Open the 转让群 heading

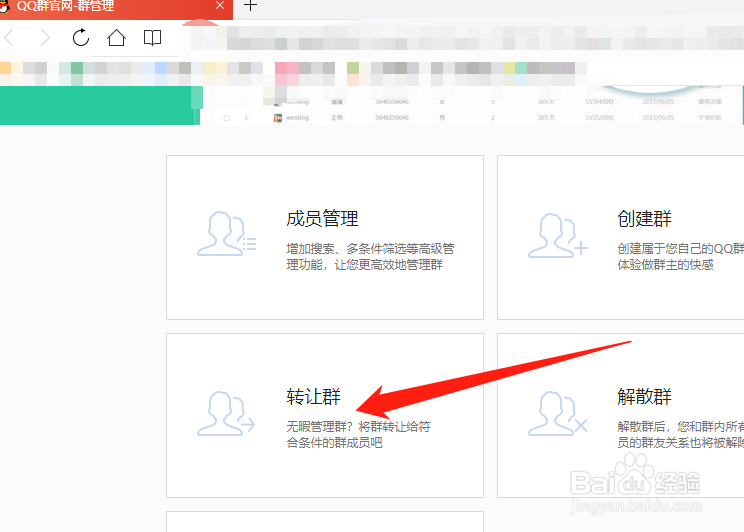314,397
